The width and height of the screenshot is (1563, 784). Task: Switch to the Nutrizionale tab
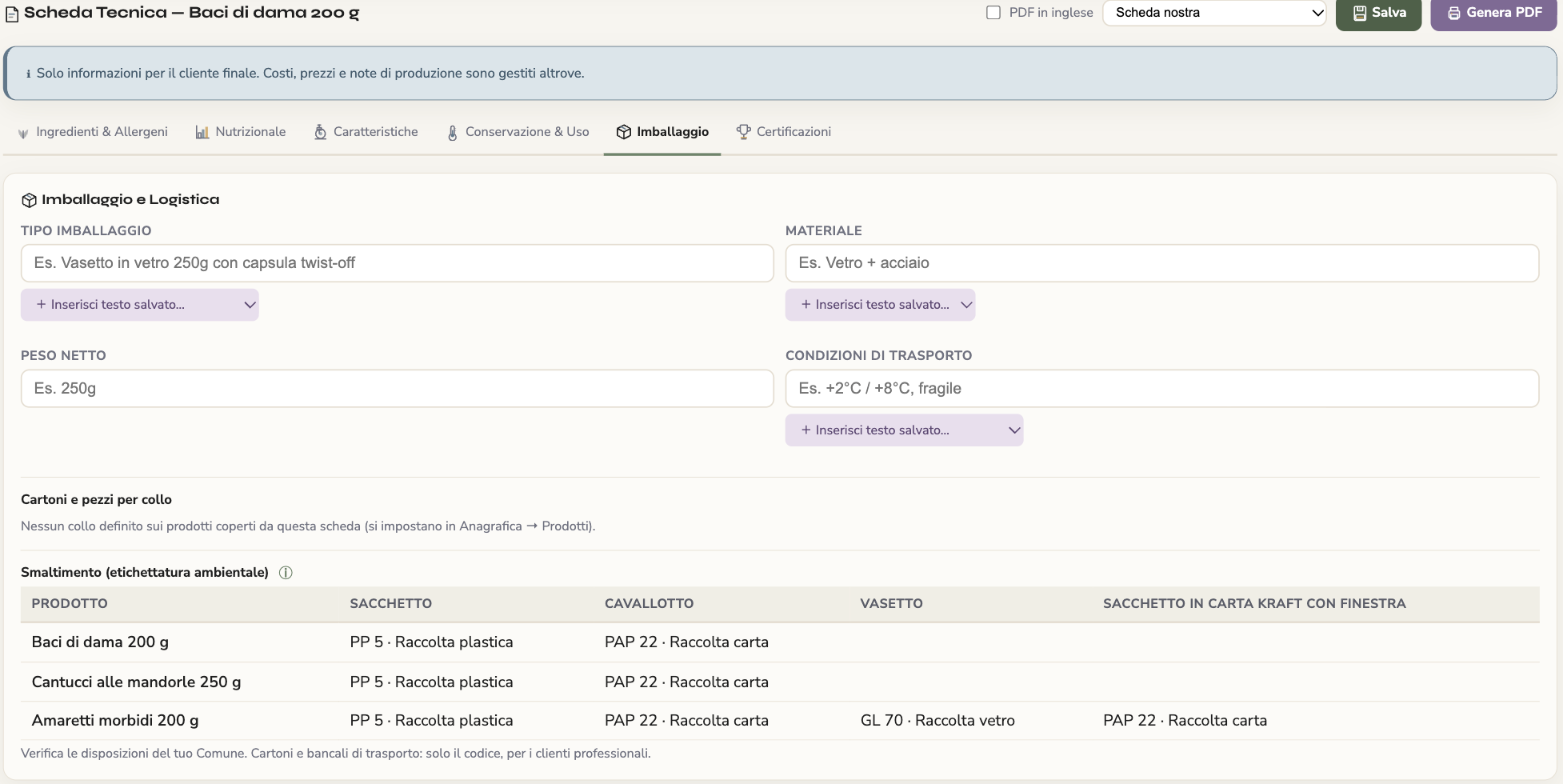(x=241, y=132)
